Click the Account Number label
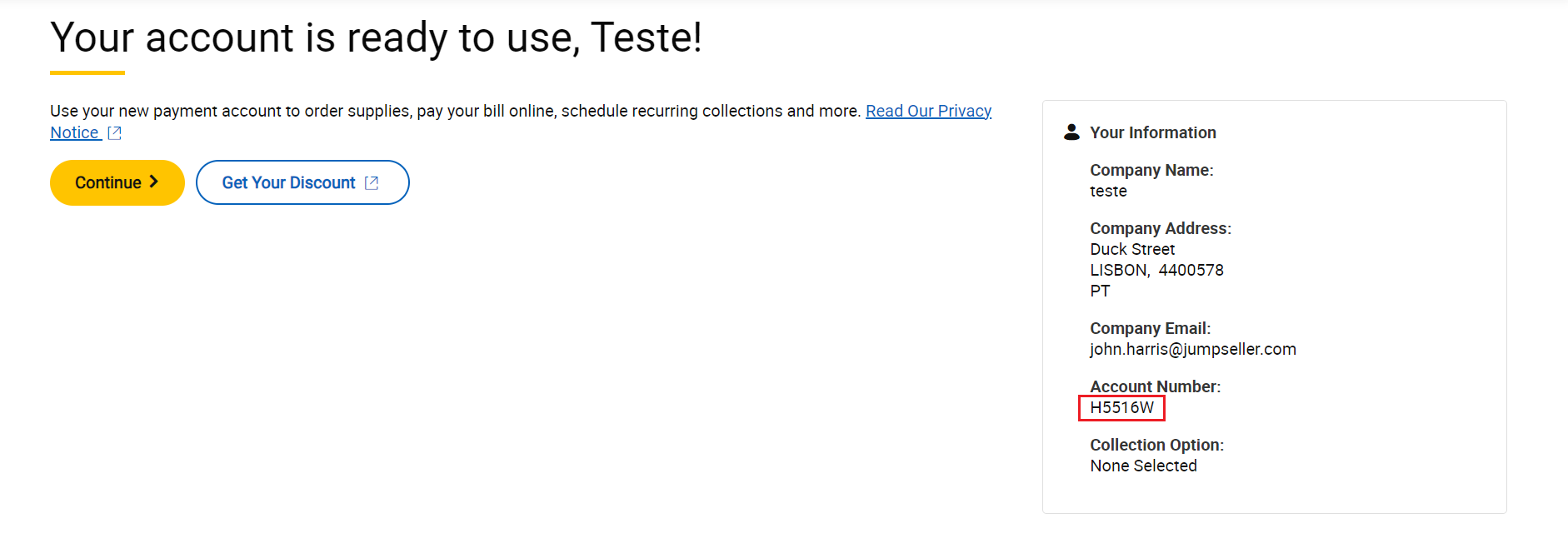The width and height of the screenshot is (1568, 543). tap(1155, 386)
